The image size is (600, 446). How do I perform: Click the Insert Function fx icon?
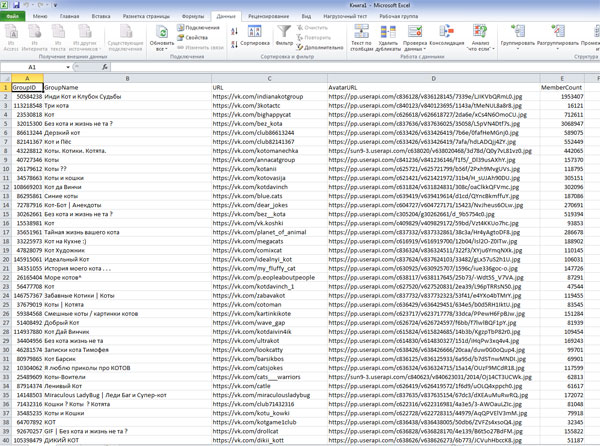106,67
